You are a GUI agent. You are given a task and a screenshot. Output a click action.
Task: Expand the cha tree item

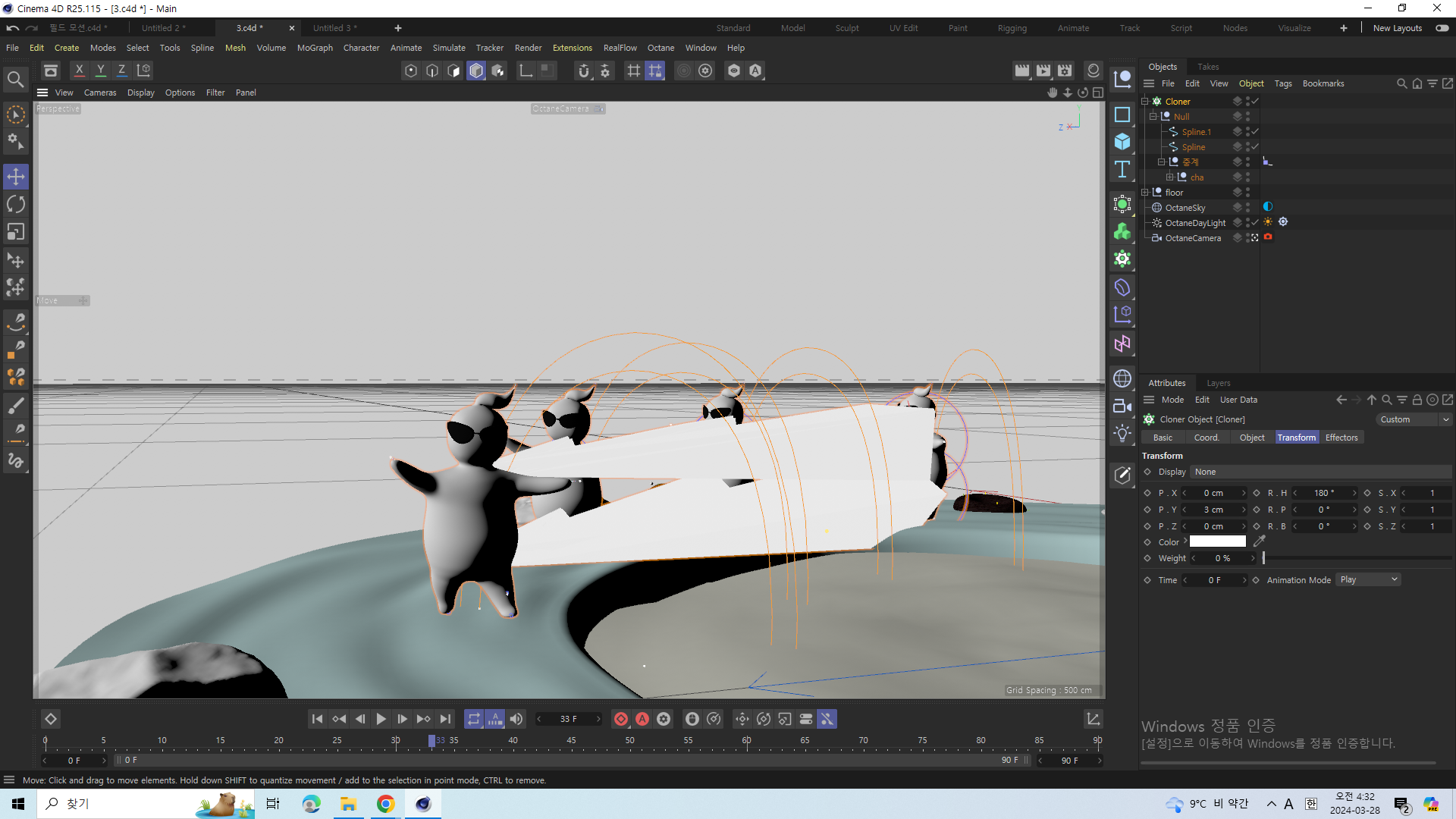(1170, 177)
